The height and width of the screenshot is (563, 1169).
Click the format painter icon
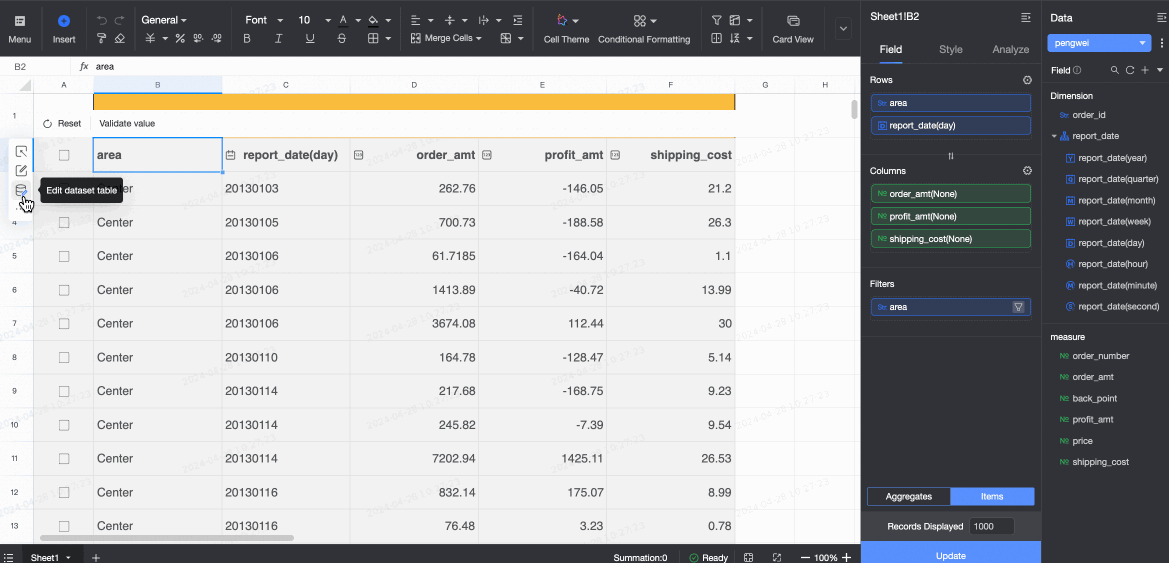pos(102,39)
